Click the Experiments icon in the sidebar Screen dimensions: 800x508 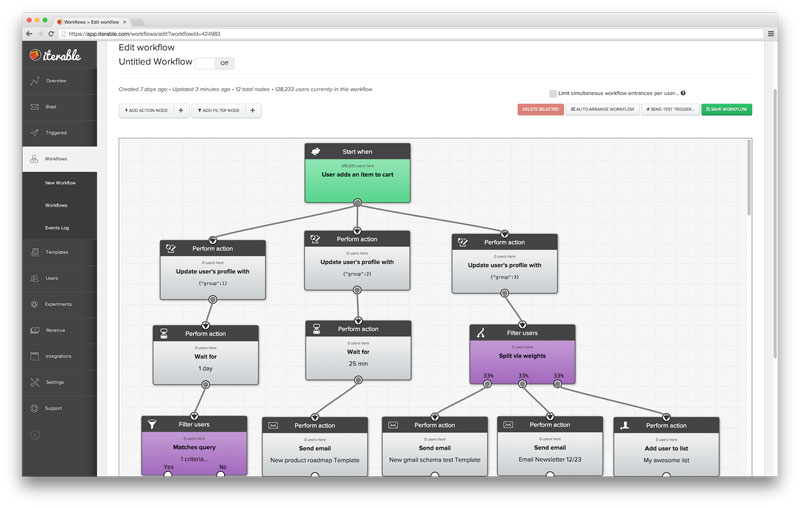(x=35, y=304)
